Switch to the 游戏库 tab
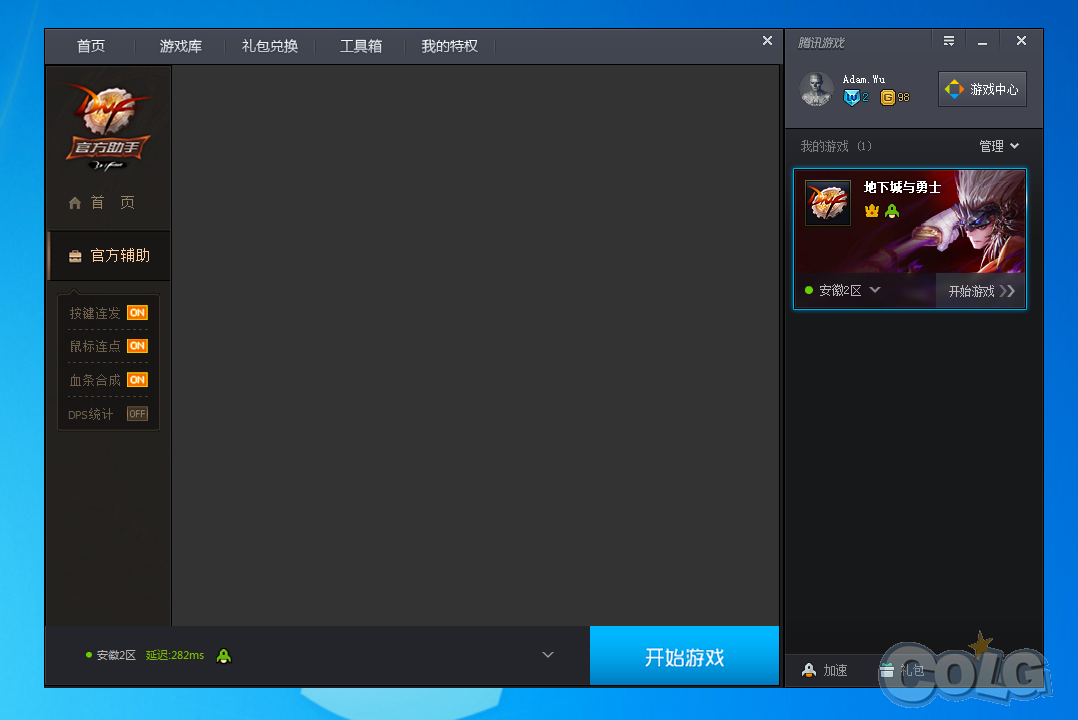 point(181,46)
